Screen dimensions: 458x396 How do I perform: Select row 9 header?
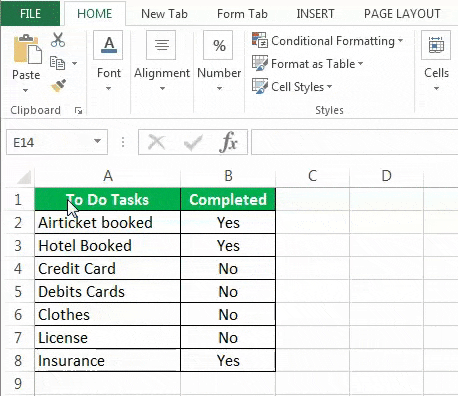[18, 384]
